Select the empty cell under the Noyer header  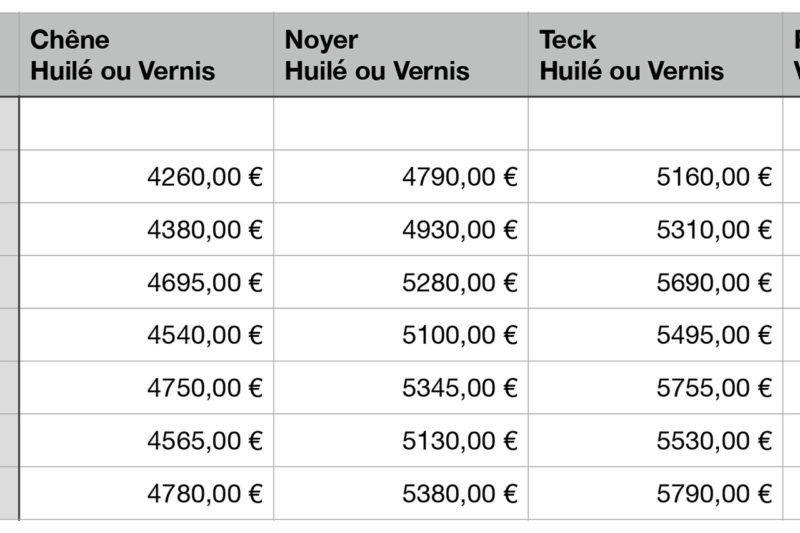[x=400, y=124]
